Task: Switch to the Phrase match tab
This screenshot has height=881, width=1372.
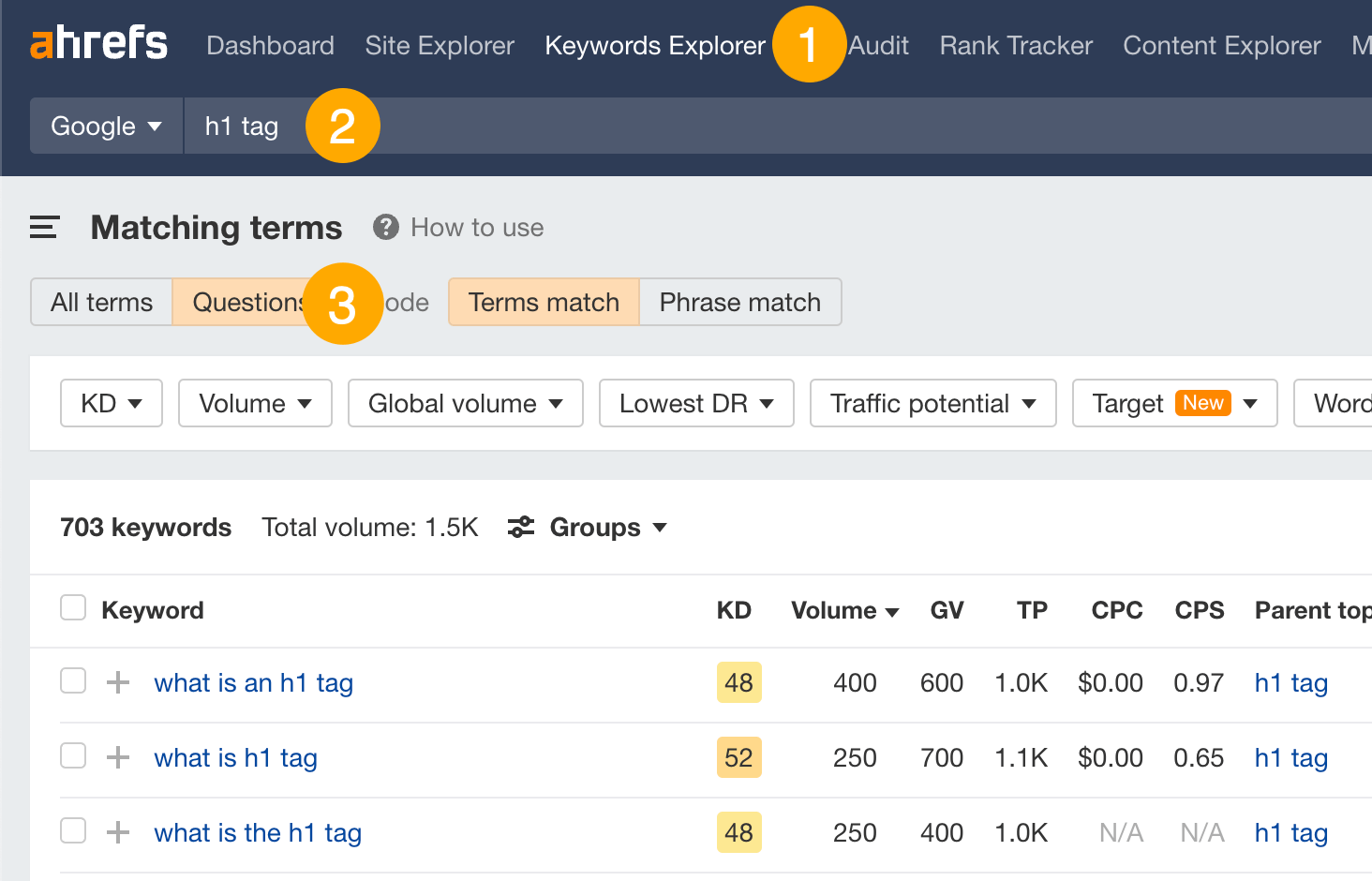Action: tap(739, 302)
